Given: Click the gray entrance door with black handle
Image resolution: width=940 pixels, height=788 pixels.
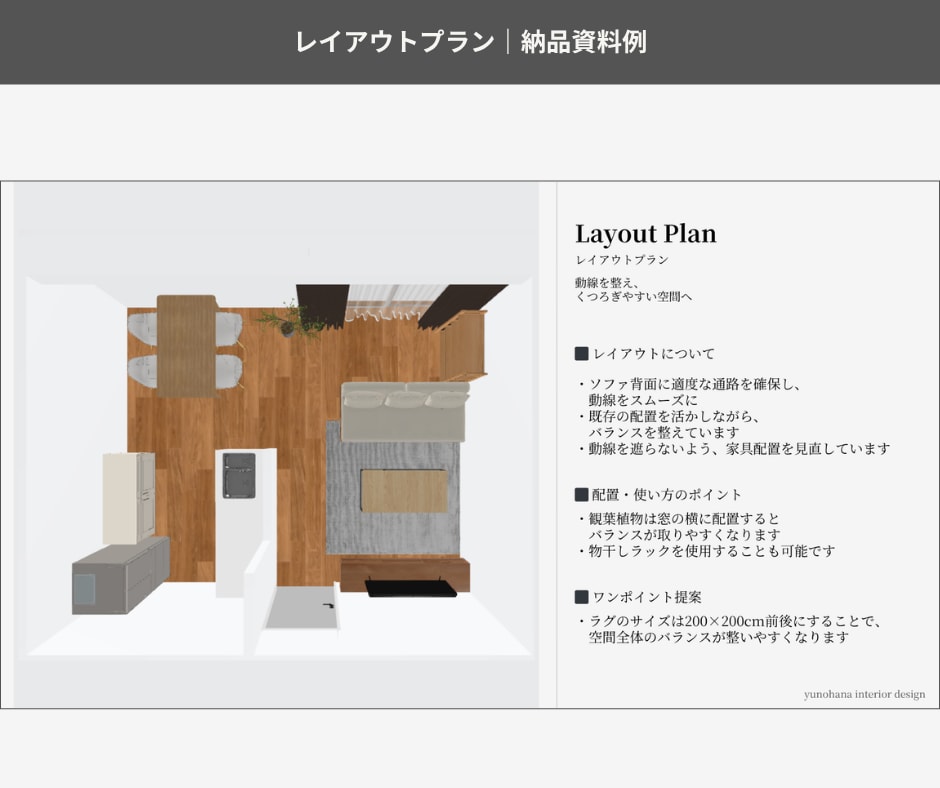Looking at the screenshot, I should coord(303,607).
